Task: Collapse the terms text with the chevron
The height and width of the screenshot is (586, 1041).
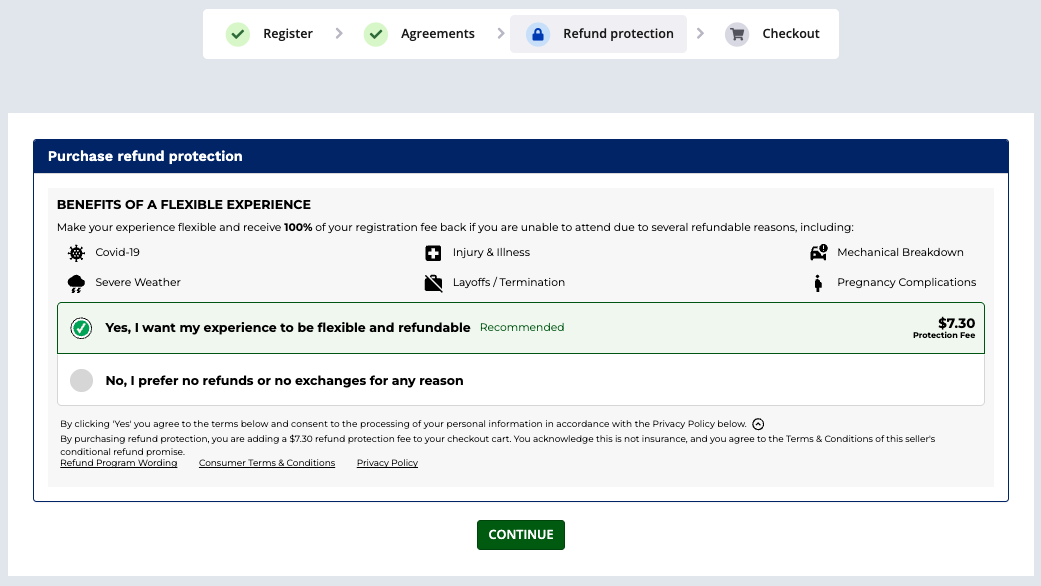Action: coord(758,424)
